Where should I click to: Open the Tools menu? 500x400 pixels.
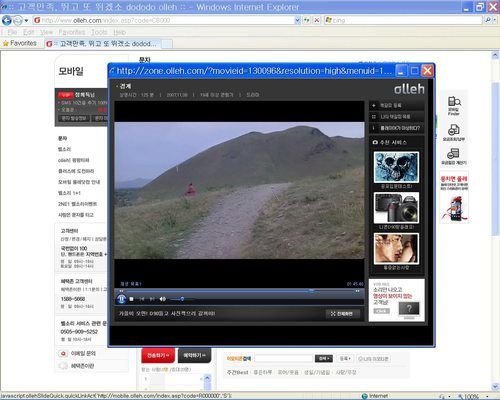(99, 32)
